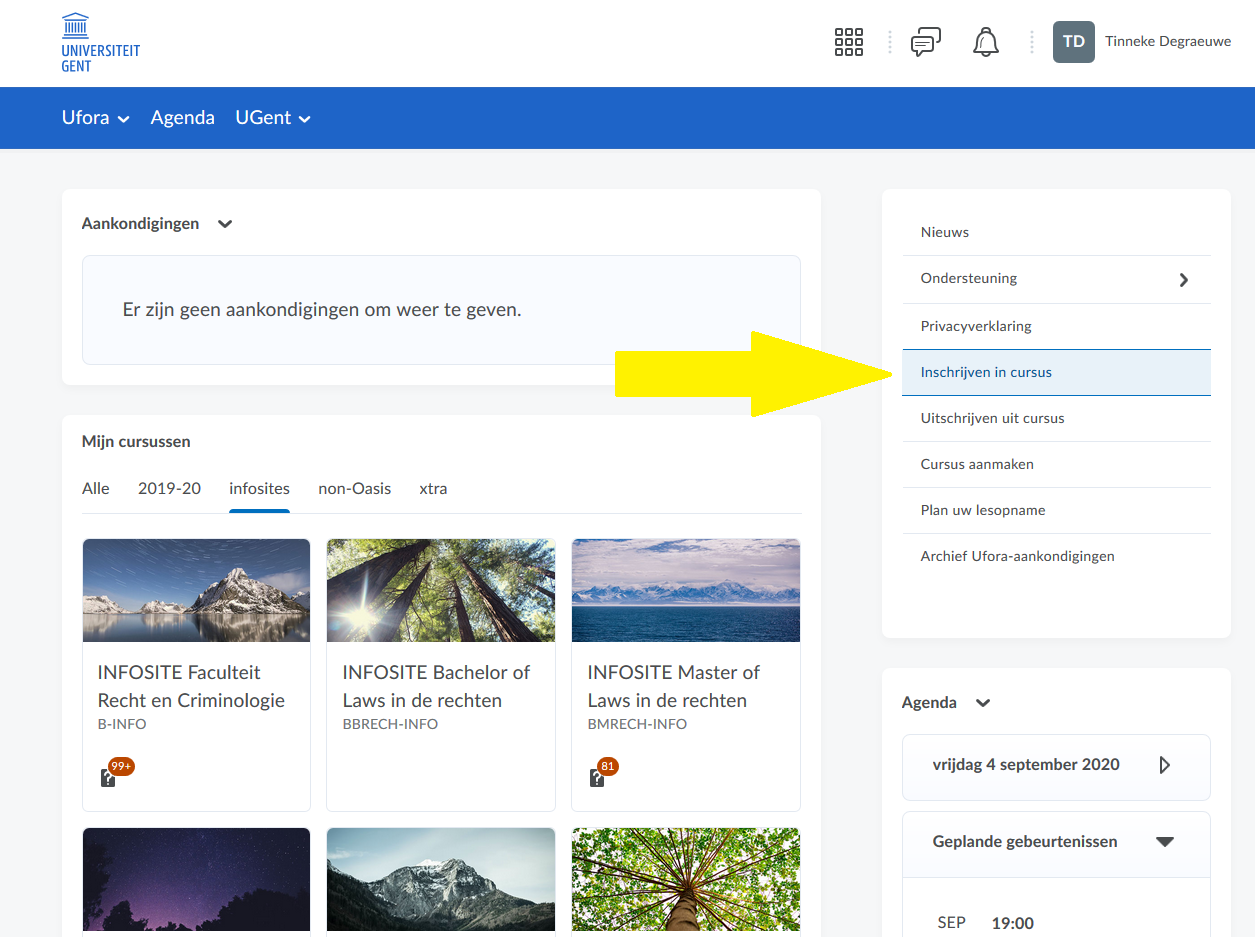Click the TD user avatar

[1073, 42]
